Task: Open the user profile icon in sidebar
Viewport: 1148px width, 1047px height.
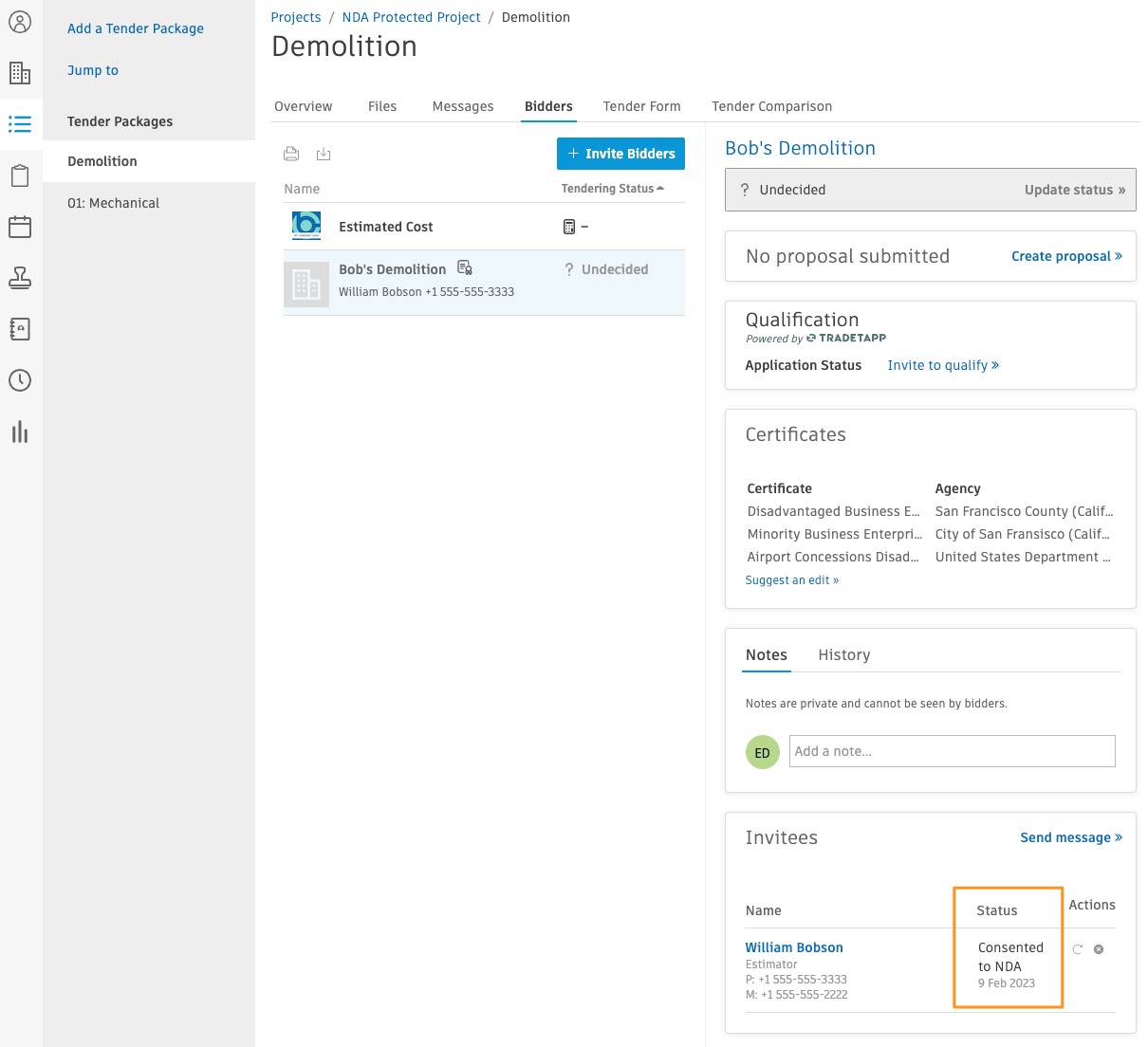Action: coord(20,21)
